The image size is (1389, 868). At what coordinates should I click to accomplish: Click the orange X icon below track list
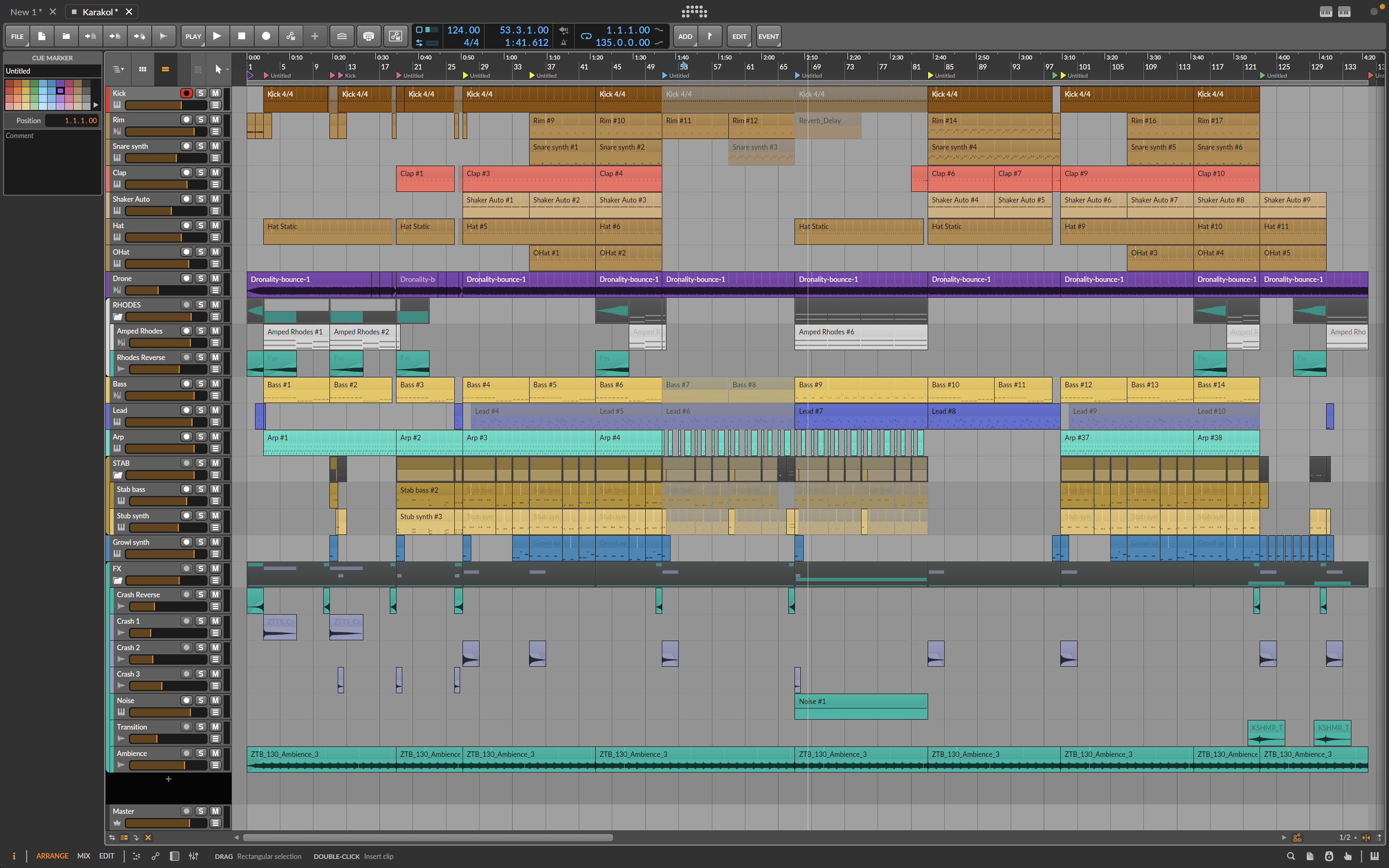click(x=148, y=837)
